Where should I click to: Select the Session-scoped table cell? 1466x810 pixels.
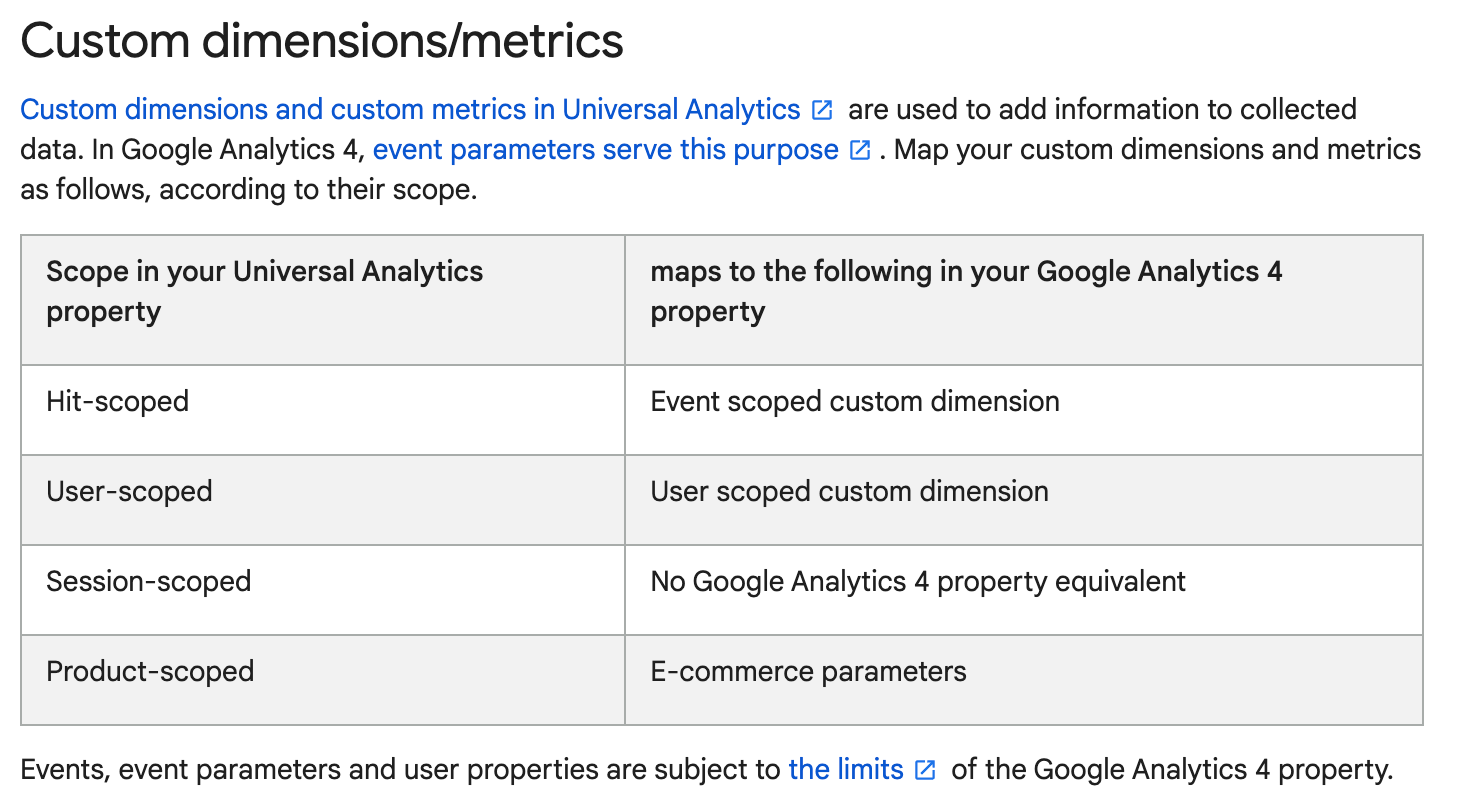click(323, 590)
